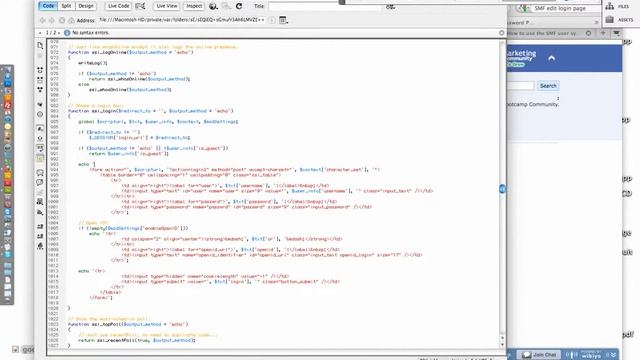Open the FILES panel
Screen dimensions: 640x360
[x=618, y=7]
